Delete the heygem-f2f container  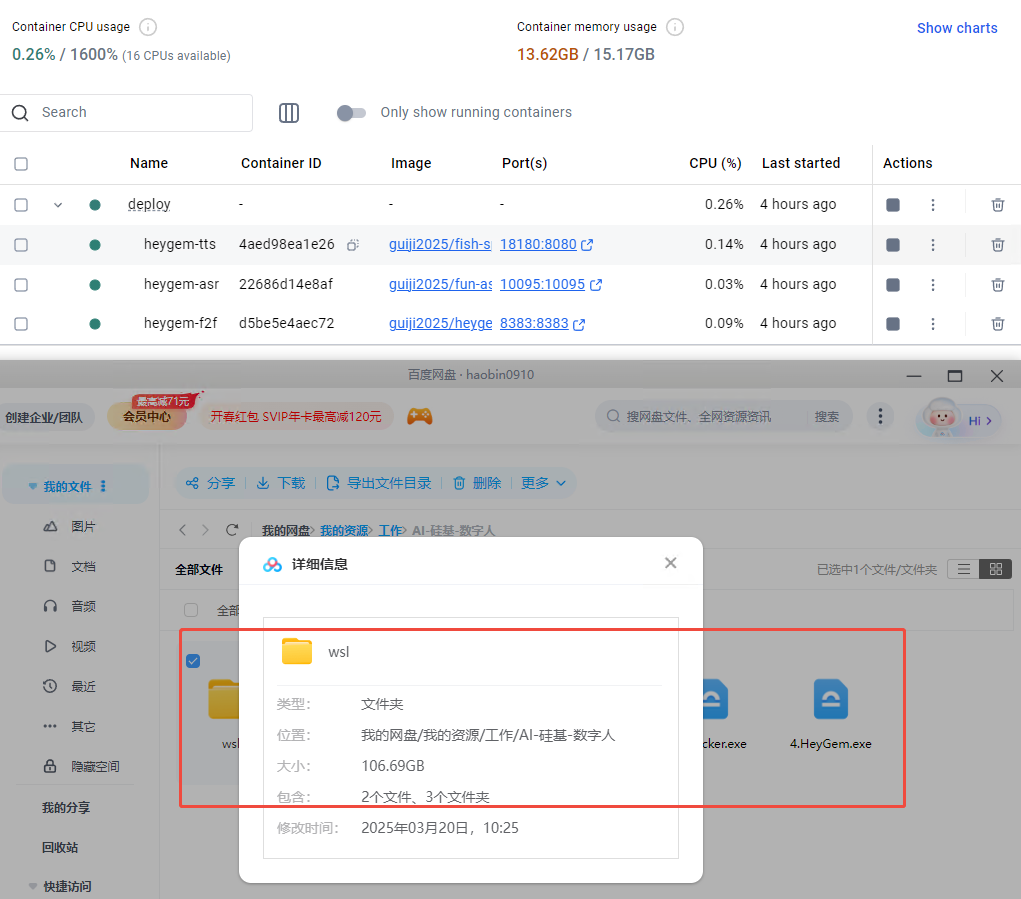pos(997,324)
